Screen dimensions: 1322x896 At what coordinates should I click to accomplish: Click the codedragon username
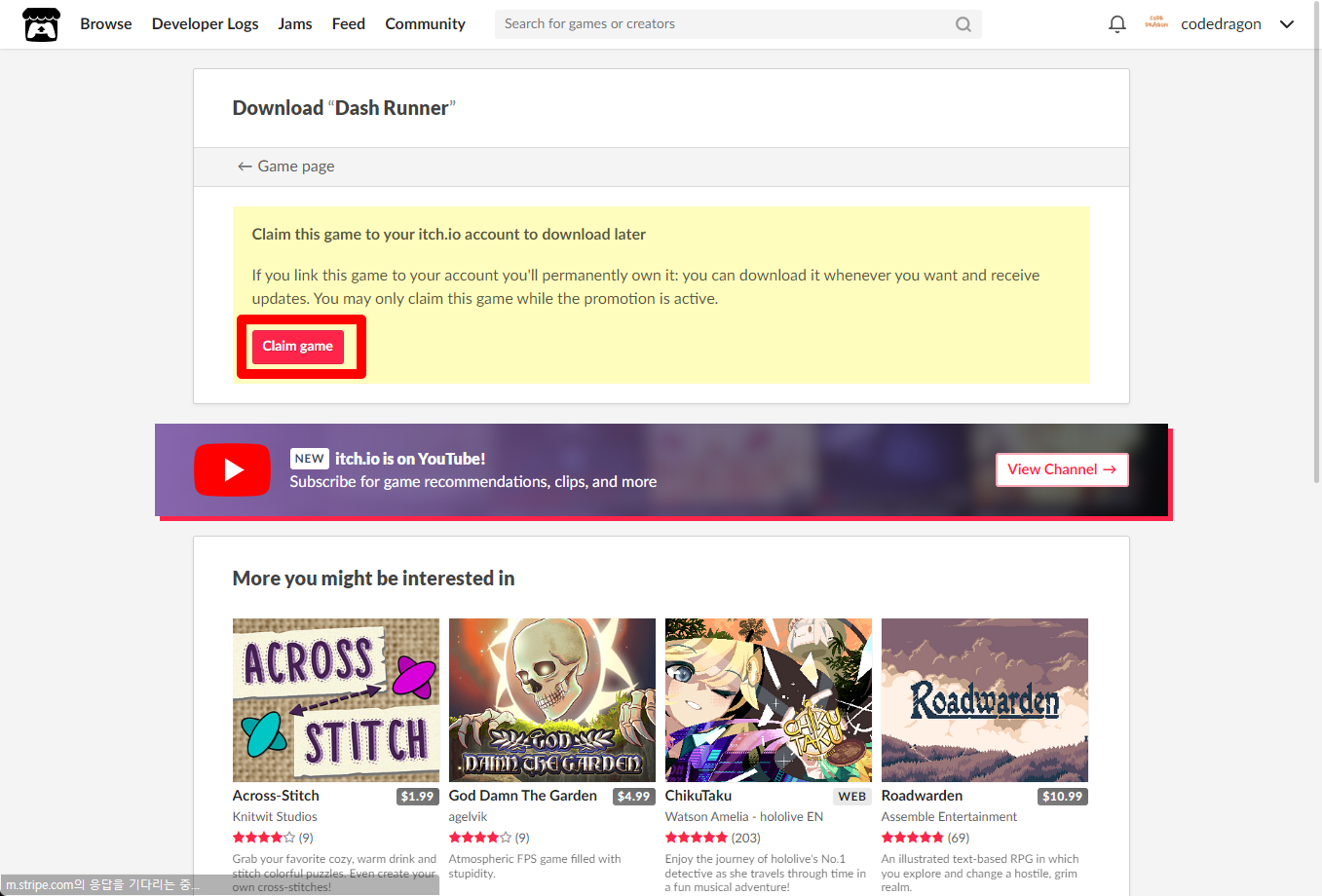[1221, 24]
